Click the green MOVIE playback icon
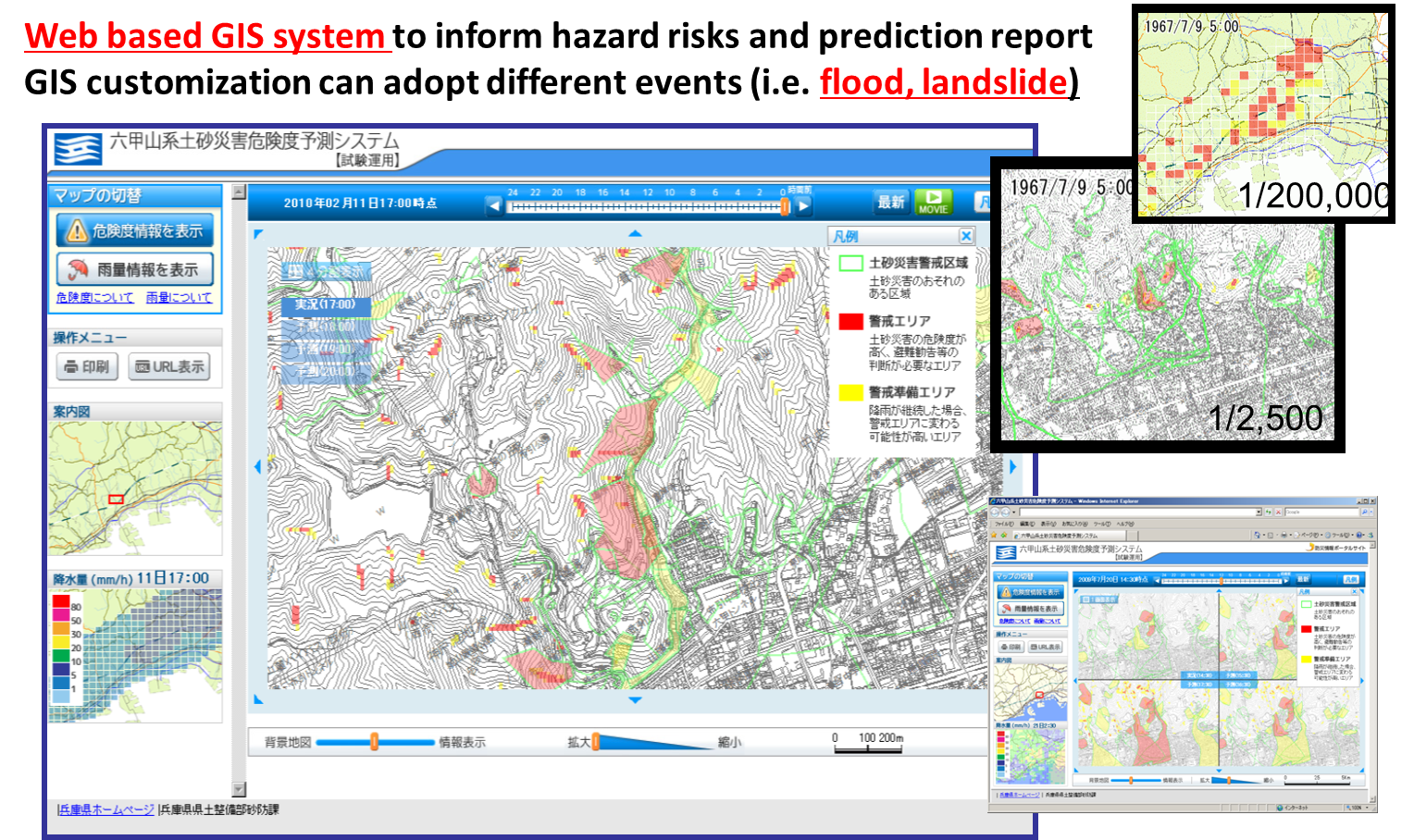 pos(935,201)
